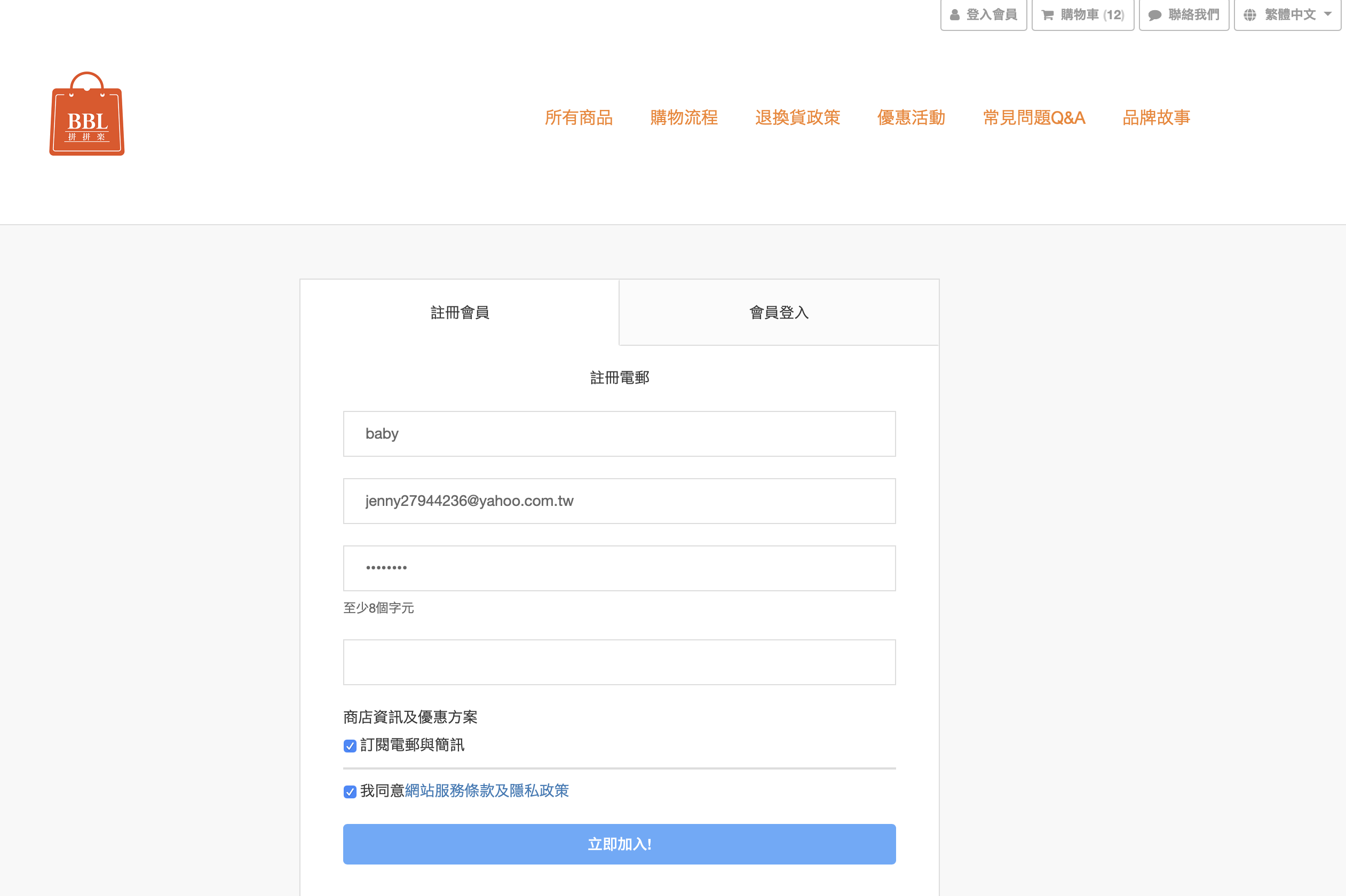Open 常見問題Q&A in the navigation
Image resolution: width=1346 pixels, height=896 pixels.
pyautogui.click(x=1033, y=118)
